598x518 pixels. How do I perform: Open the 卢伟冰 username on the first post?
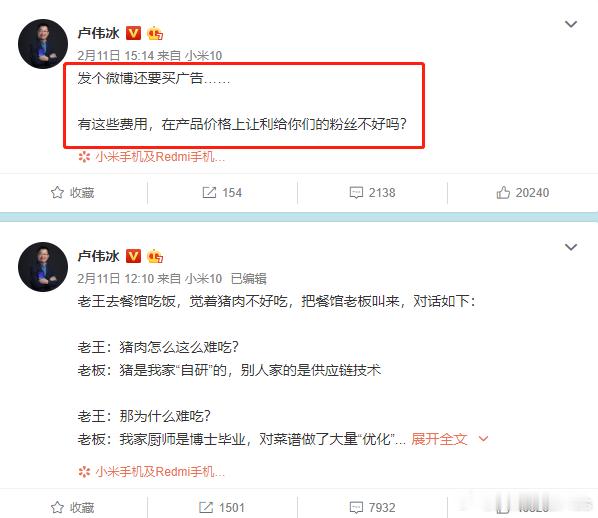click(x=99, y=33)
